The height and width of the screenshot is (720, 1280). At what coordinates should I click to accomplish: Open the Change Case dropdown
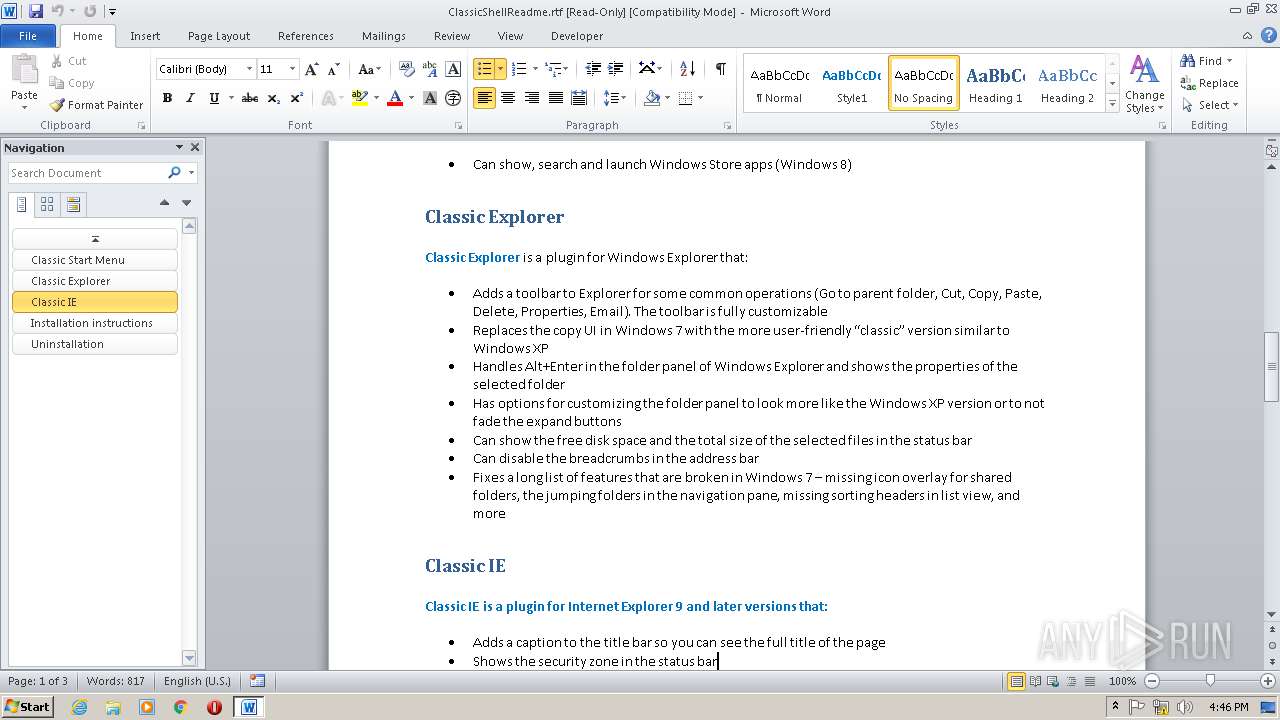[x=369, y=69]
